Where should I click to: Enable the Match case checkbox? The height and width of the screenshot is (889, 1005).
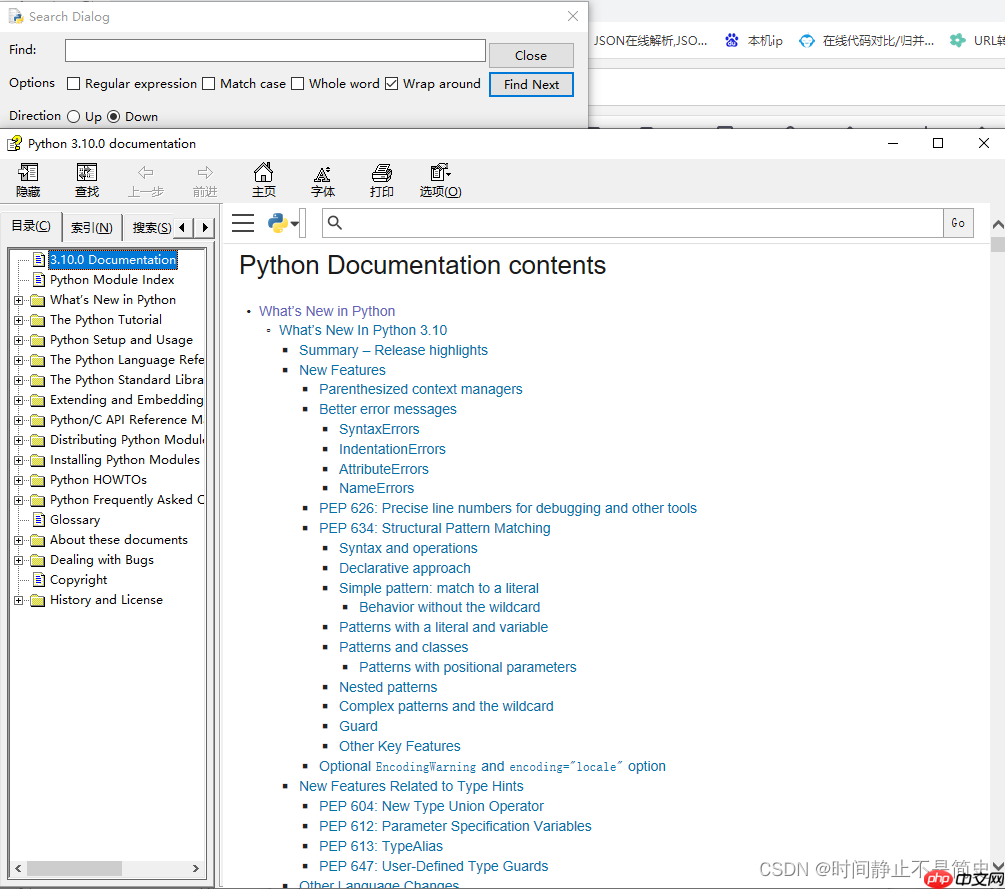point(210,84)
